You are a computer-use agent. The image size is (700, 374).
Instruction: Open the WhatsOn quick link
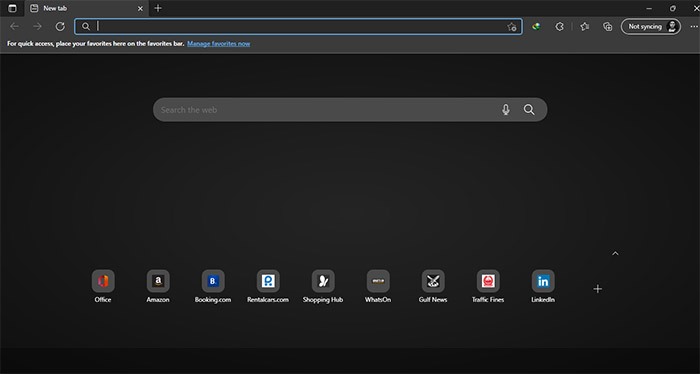point(378,287)
